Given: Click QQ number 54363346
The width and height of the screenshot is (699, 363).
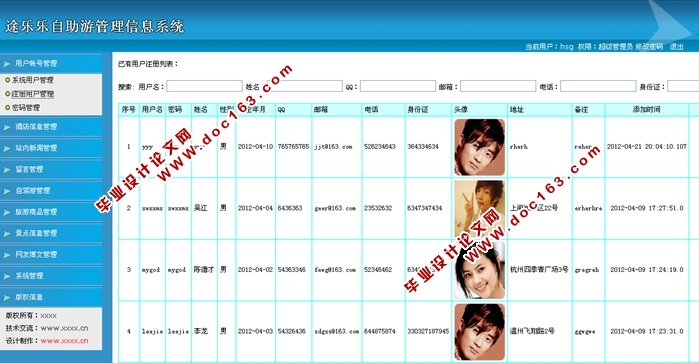Looking at the screenshot, I should (x=292, y=270).
